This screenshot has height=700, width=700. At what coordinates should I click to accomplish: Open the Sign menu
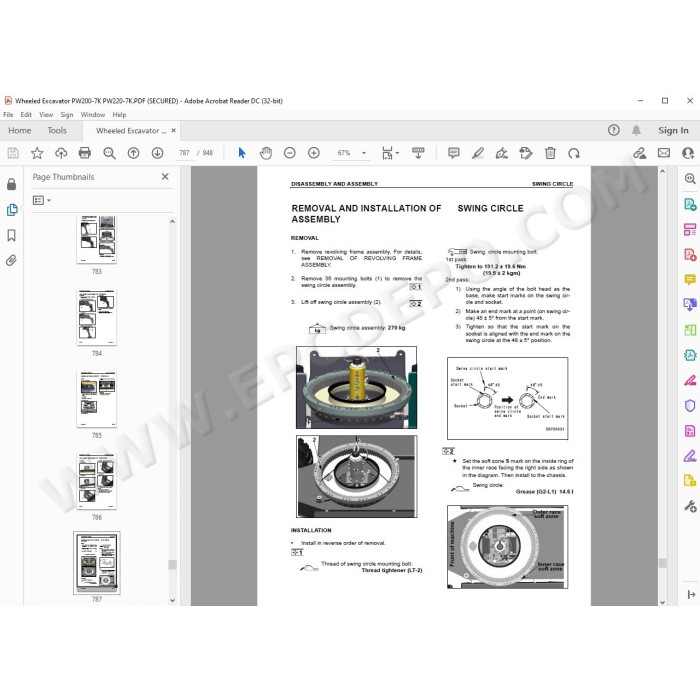click(x=67, y=115)
